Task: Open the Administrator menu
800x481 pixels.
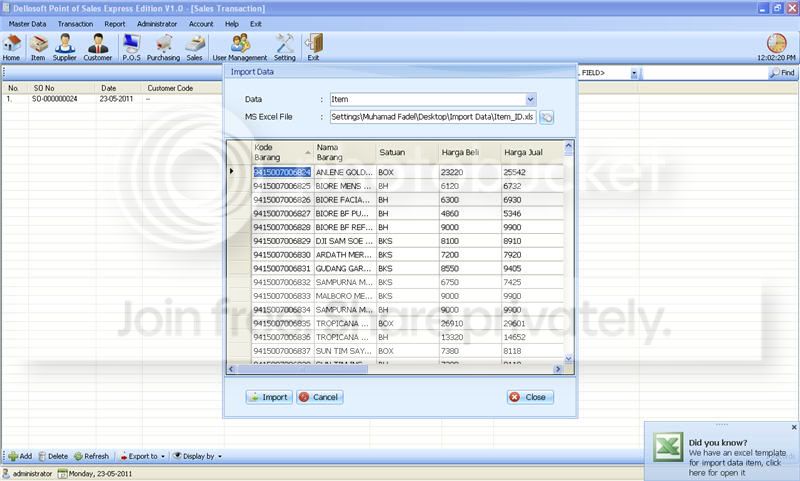Action: (x=157, y=24)
